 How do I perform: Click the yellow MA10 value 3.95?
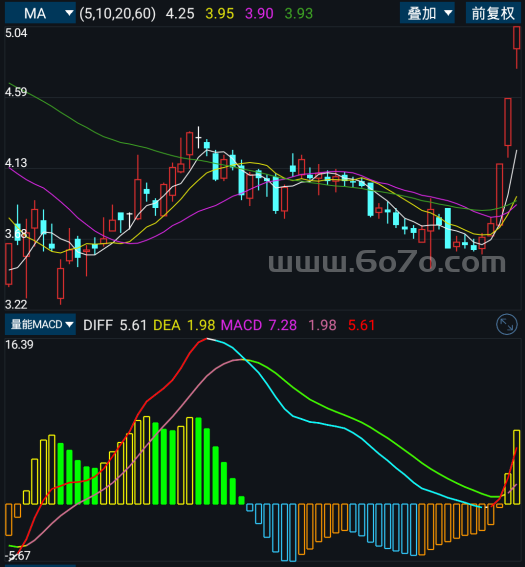pyautogui.click(x=219, y=14)
